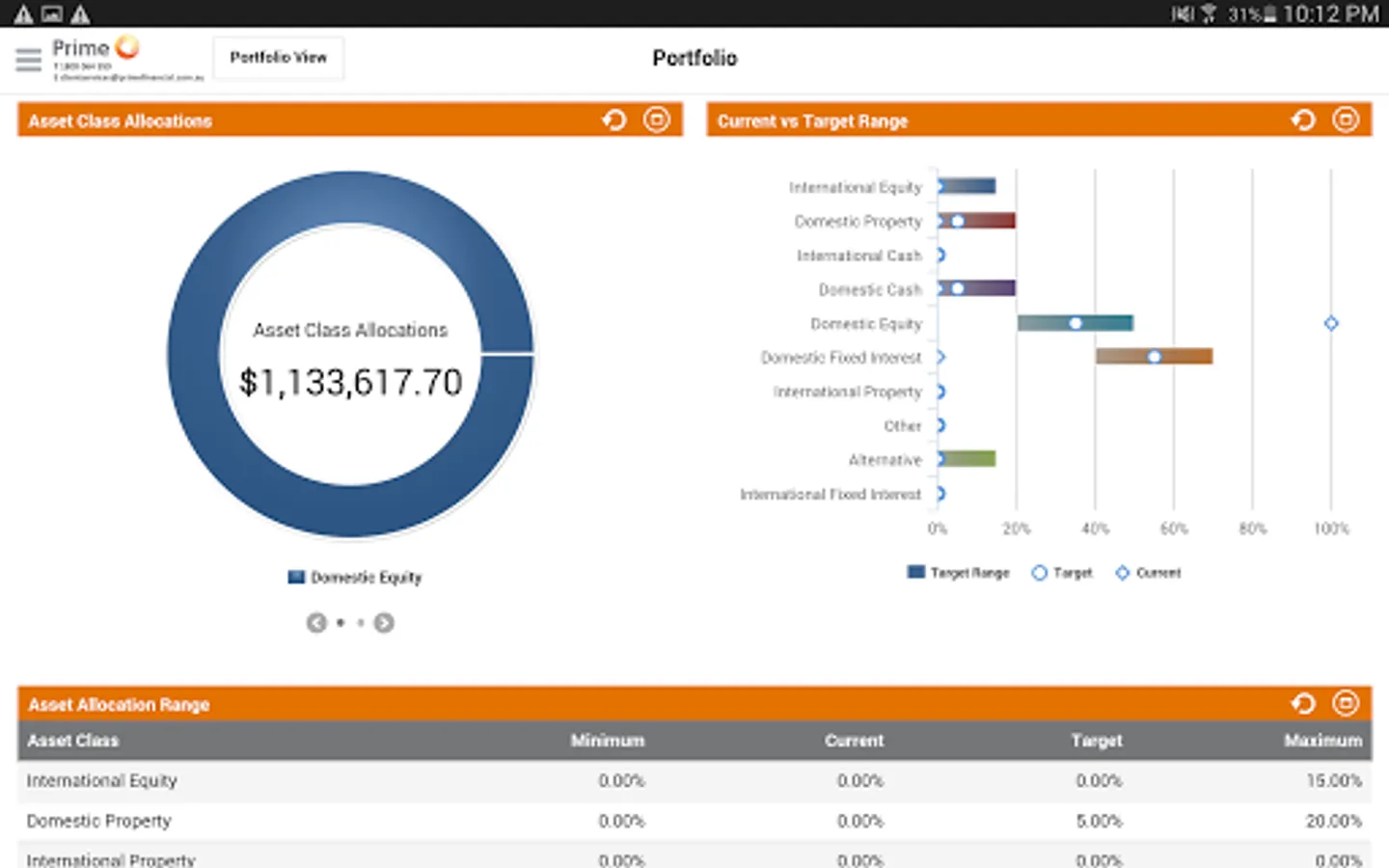Image resolution: width=1389 pixels, height=868 pixels.
Task: Tap the image notification icon in status bar
Action: [x=52, y=14]
